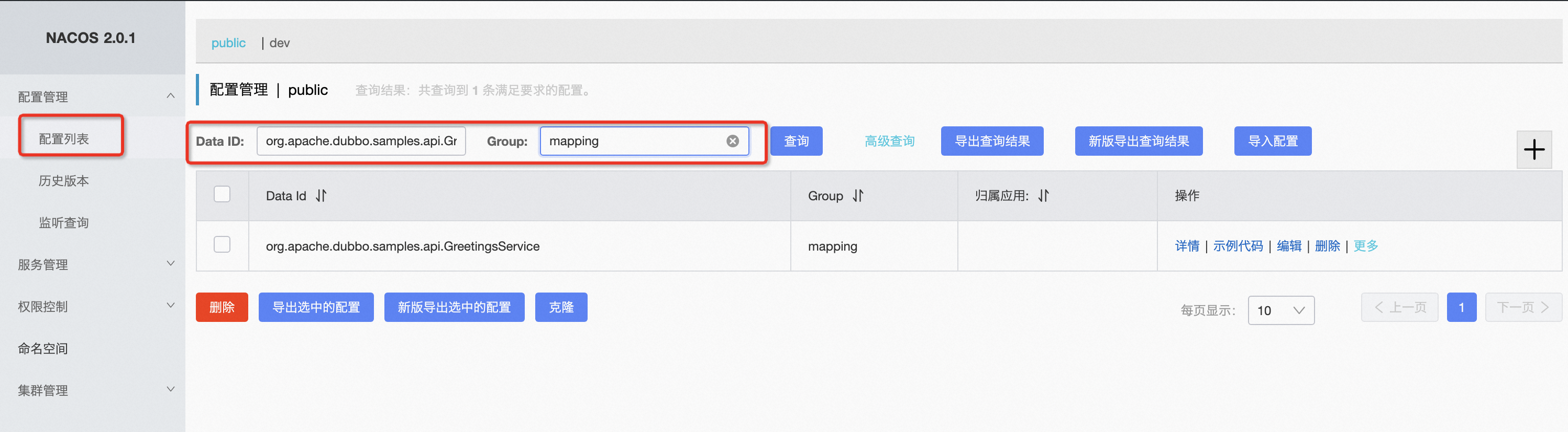The height and width of the screenshot is (432, 1568).
Task: Click 编辑 link for GreetingsService row
Action: 1288,245
